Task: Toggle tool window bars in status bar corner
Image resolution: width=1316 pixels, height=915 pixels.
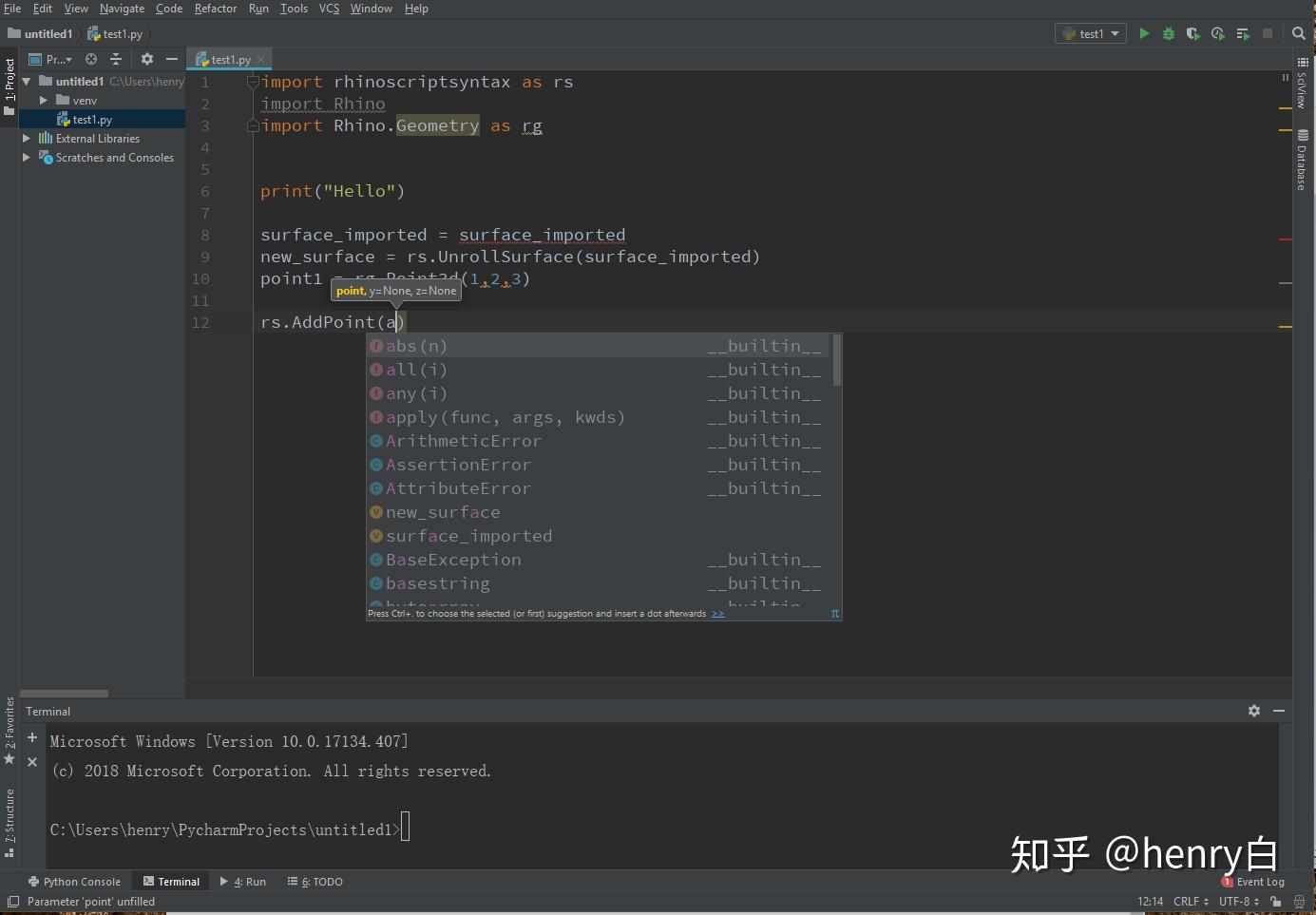Action: 13,902
